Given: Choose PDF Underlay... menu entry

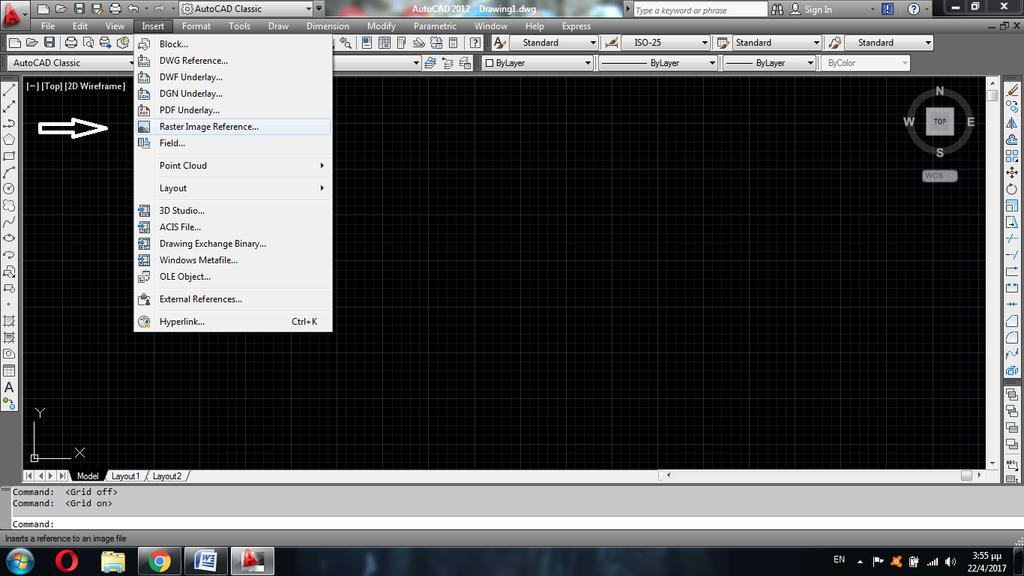Looking at the screenshot, I should point(233,110).
